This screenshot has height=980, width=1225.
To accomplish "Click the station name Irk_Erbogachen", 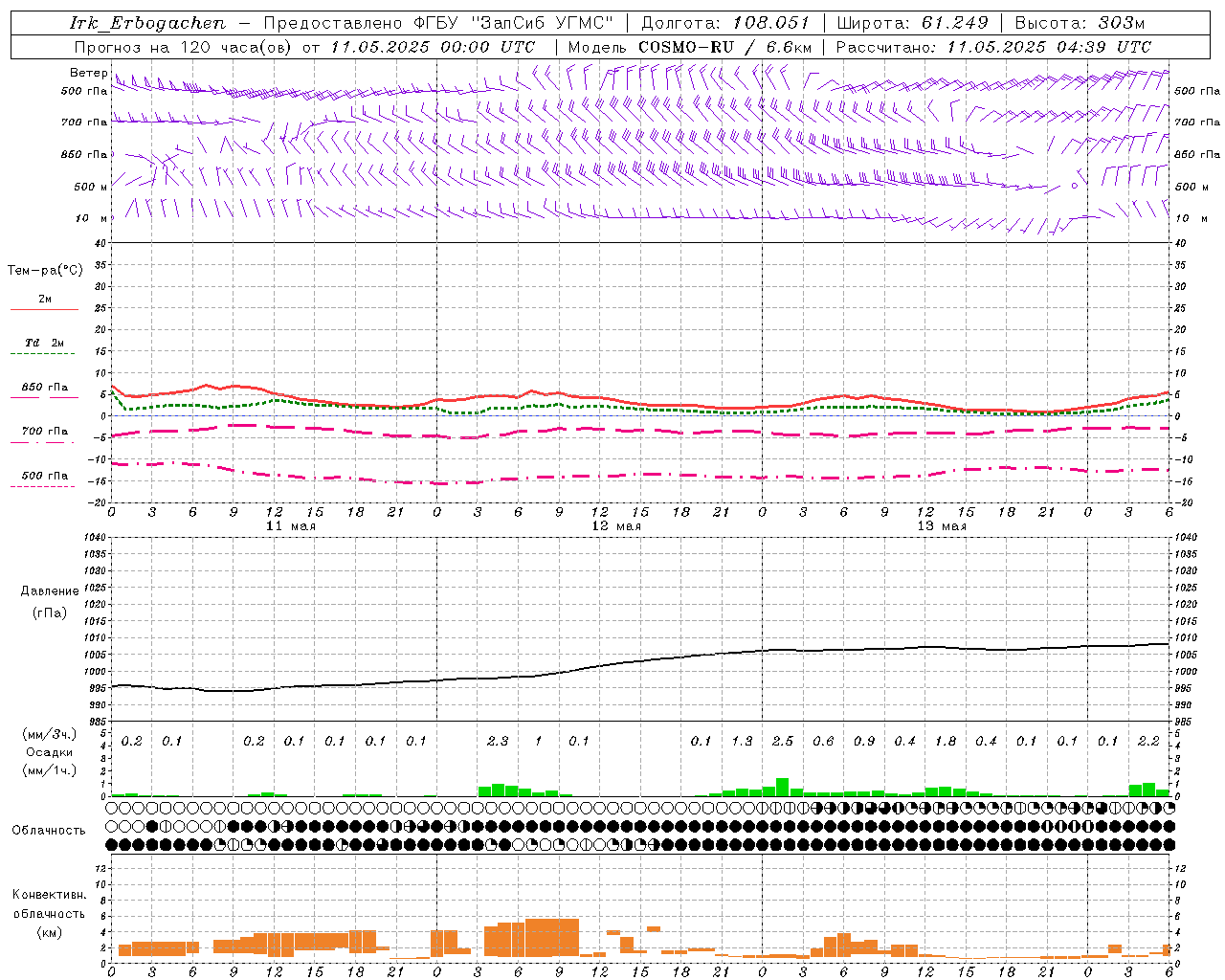I will pyautogui.click(x=147, y=23).
